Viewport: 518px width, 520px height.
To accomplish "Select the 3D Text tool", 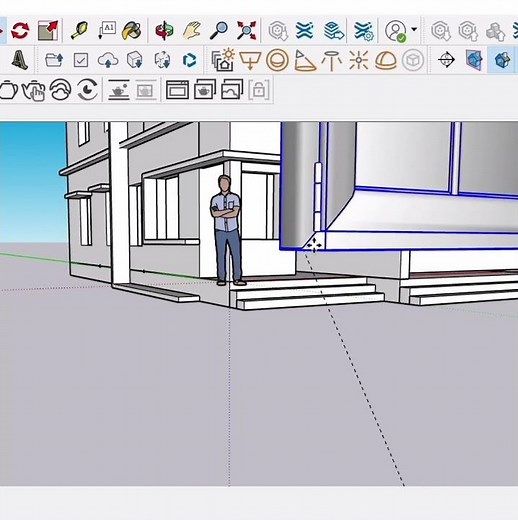I will click(x=19, y=60).
